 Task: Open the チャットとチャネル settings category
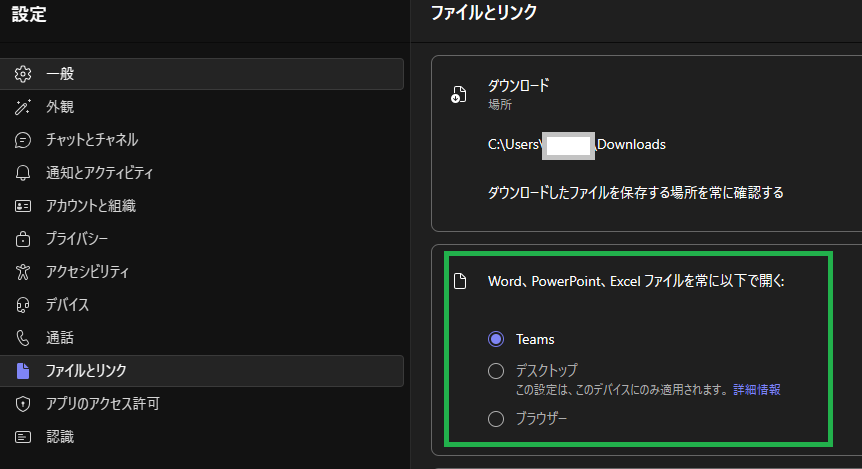pyautogui.click(x=202, y=140)
